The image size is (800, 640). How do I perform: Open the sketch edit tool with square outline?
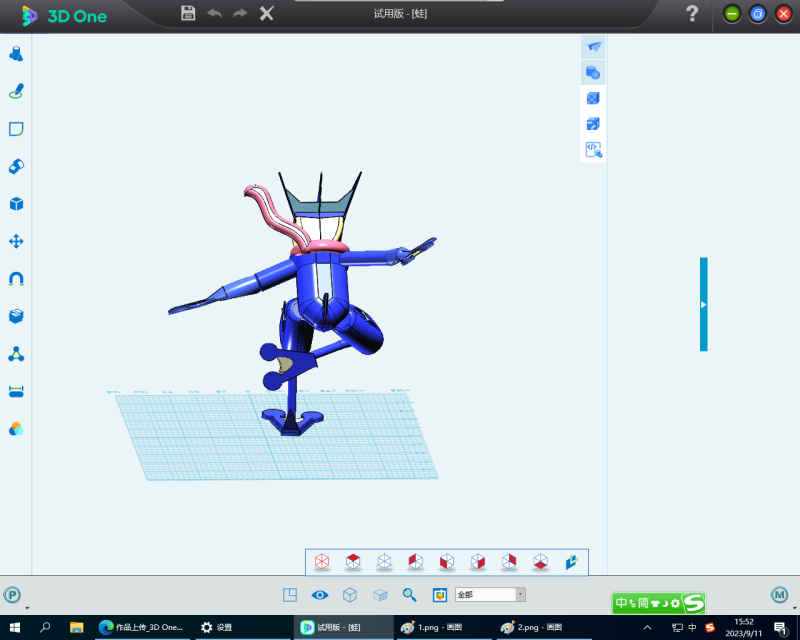[16, 129]
